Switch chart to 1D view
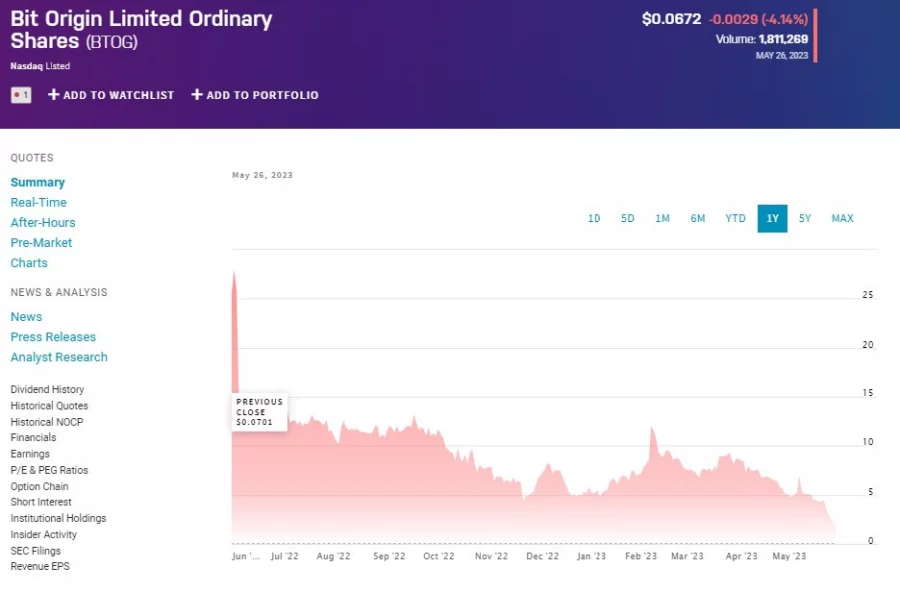Image resolution: width=900 pixels, height=592 pixels. click(594, 218)
